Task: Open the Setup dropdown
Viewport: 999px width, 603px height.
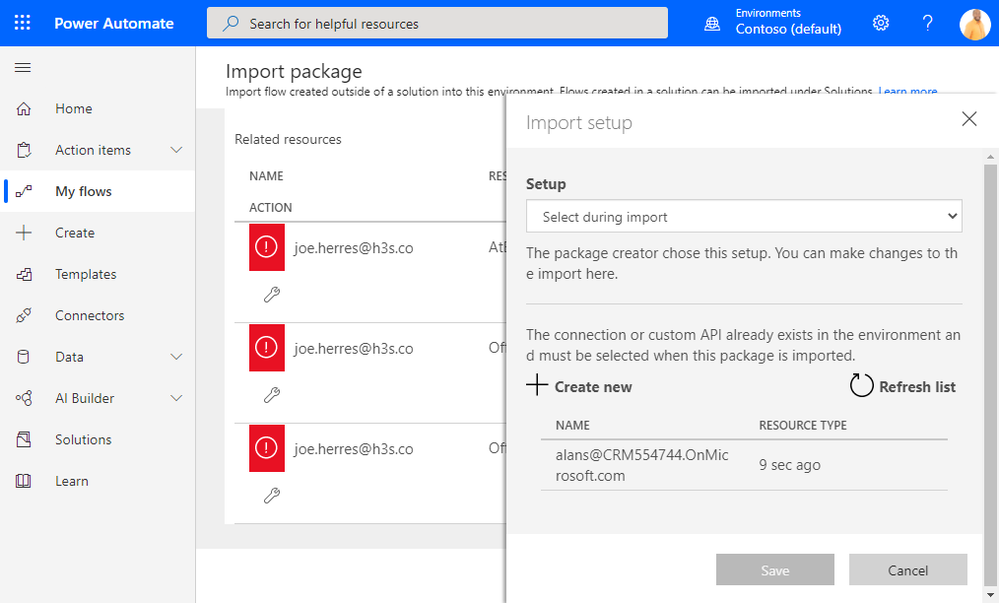Action: [743, 216]
